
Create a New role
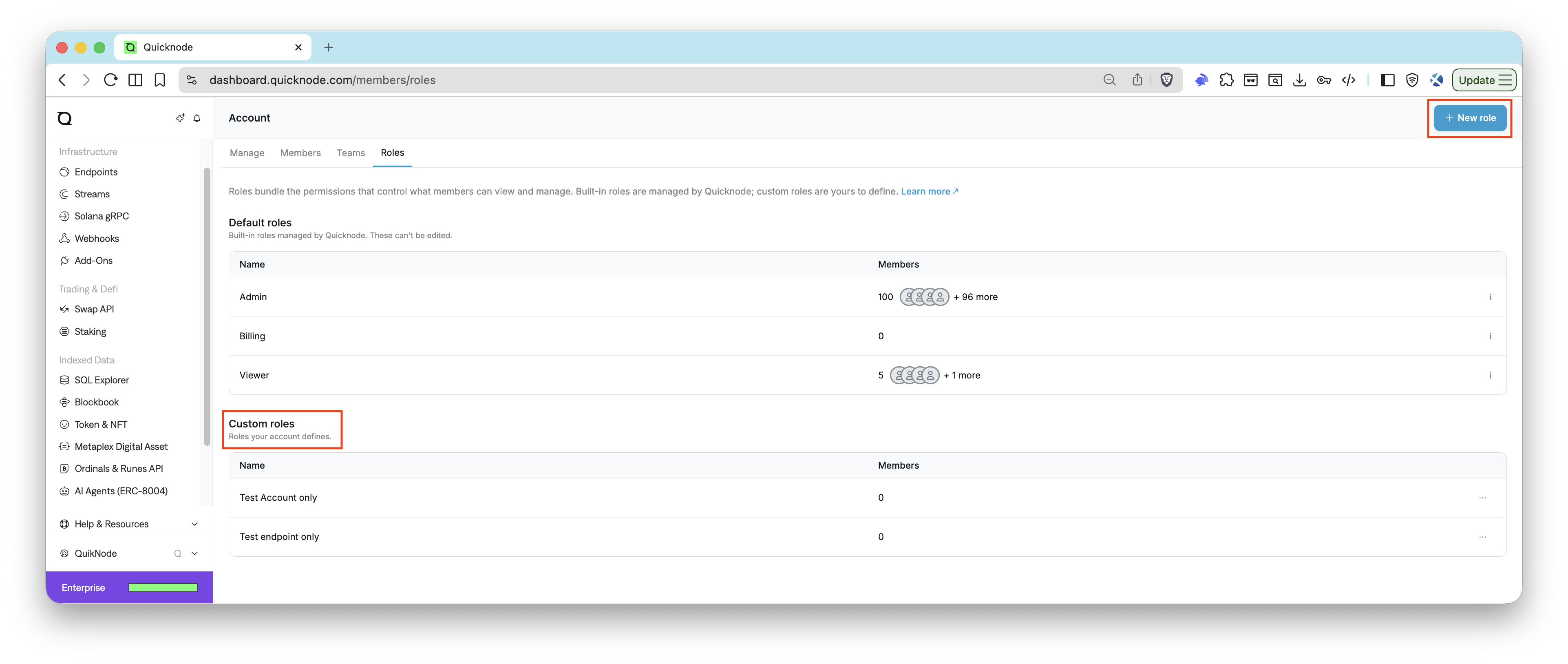click(x=1469, y=118)
